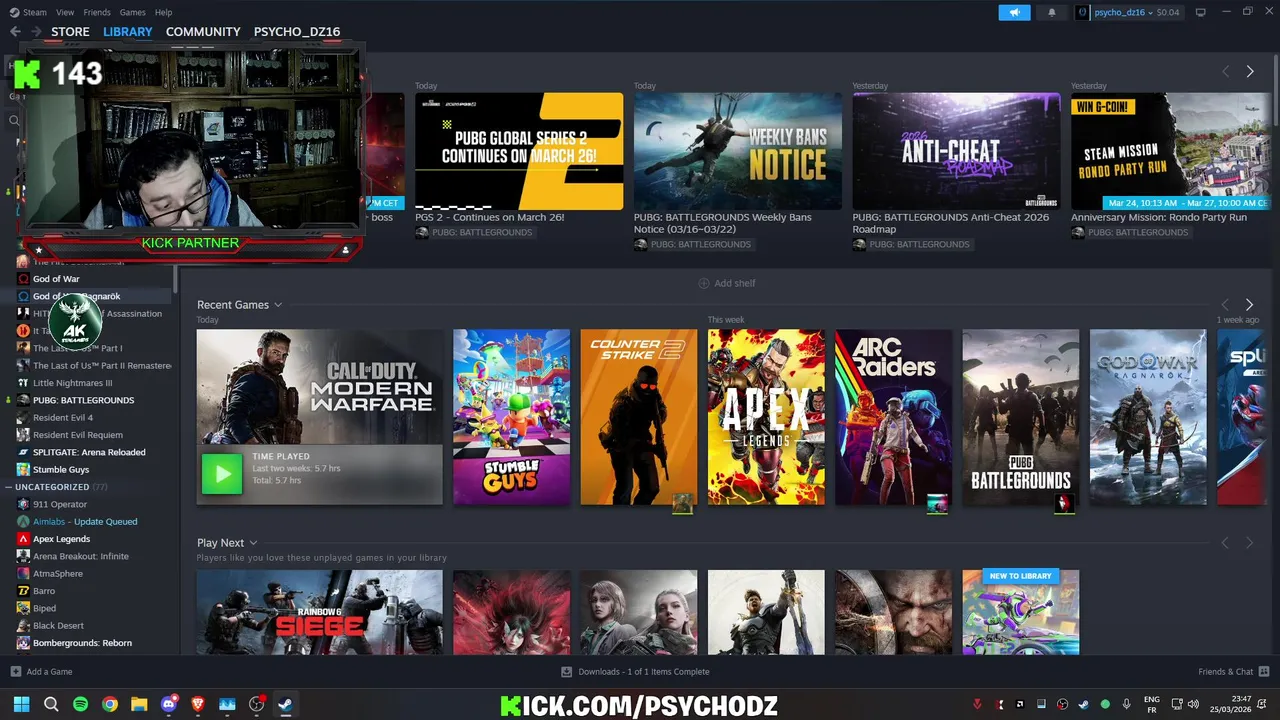Open ARC Raiders game tile
This screenshot has width=1280, height=720.
point(893,417)
